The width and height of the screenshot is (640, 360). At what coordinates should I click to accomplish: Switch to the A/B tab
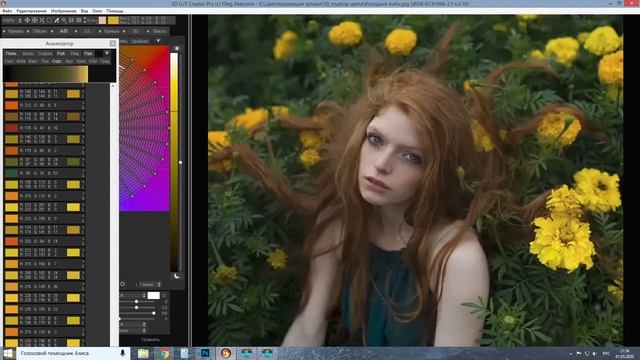click(64, 31)
